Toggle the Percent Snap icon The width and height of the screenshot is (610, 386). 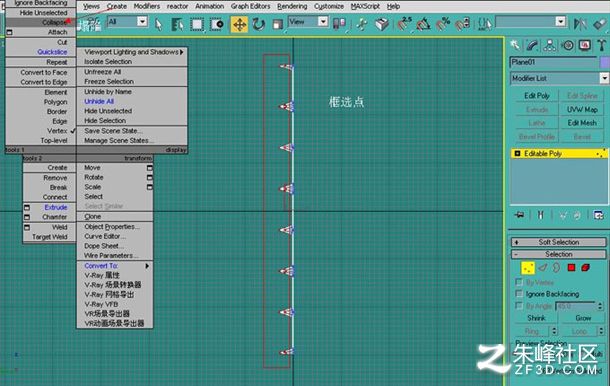point(443,24)
